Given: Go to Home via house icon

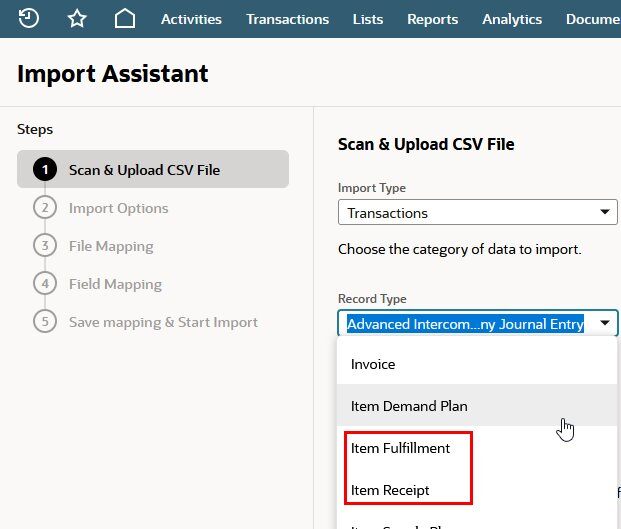Looking at the screenshot, I should click(124, 18).
